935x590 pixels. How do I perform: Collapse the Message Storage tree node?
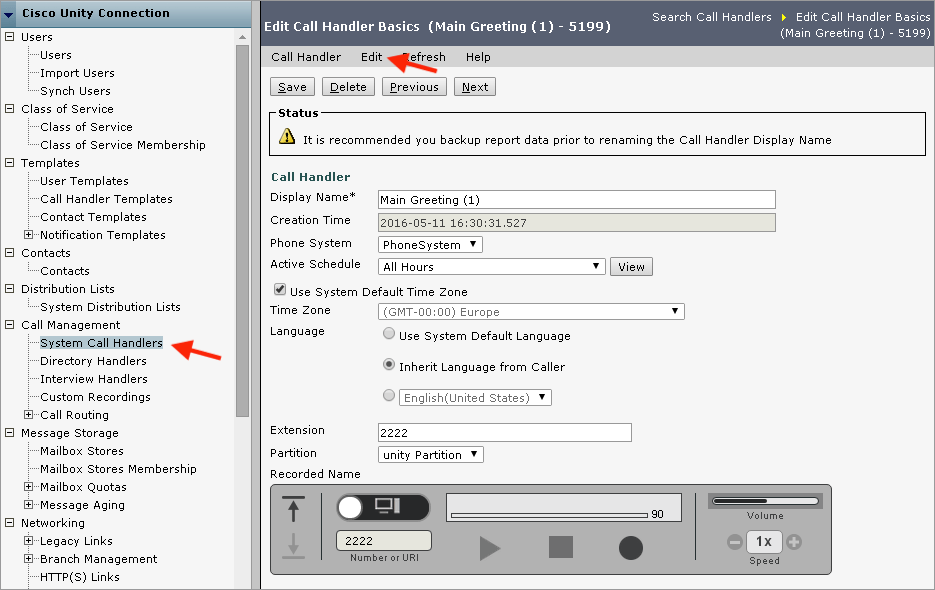tap(10, 433)
